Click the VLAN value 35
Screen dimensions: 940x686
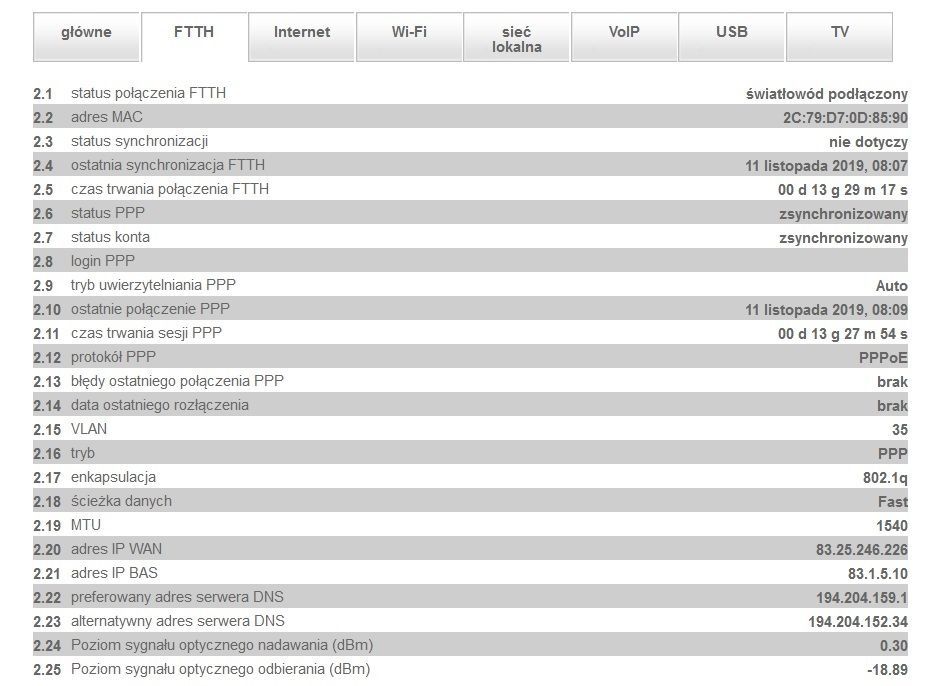coord(900,430)
